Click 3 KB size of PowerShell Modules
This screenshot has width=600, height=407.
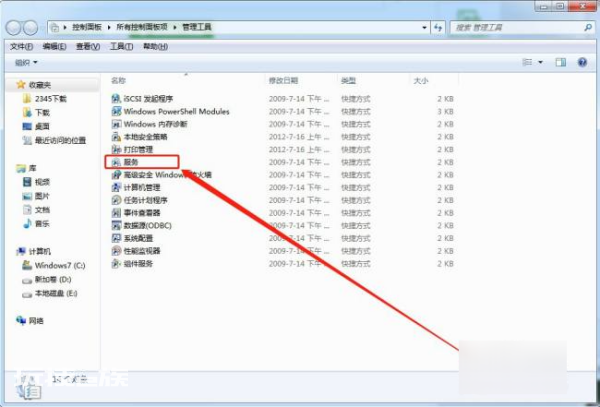(x=445, y=111)
